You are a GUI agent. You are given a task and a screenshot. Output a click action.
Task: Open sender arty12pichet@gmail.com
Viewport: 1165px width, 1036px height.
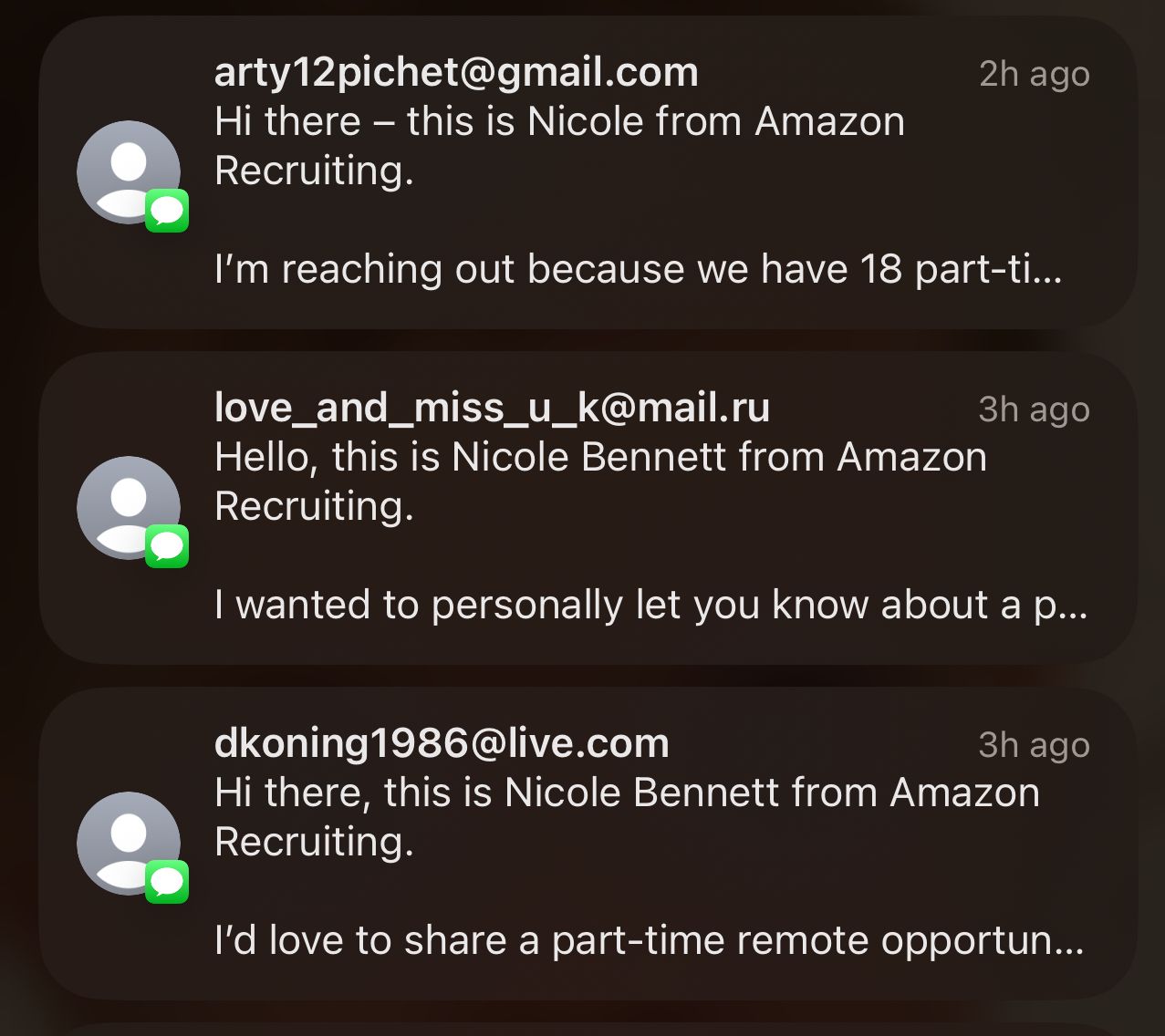pos(456,72)
